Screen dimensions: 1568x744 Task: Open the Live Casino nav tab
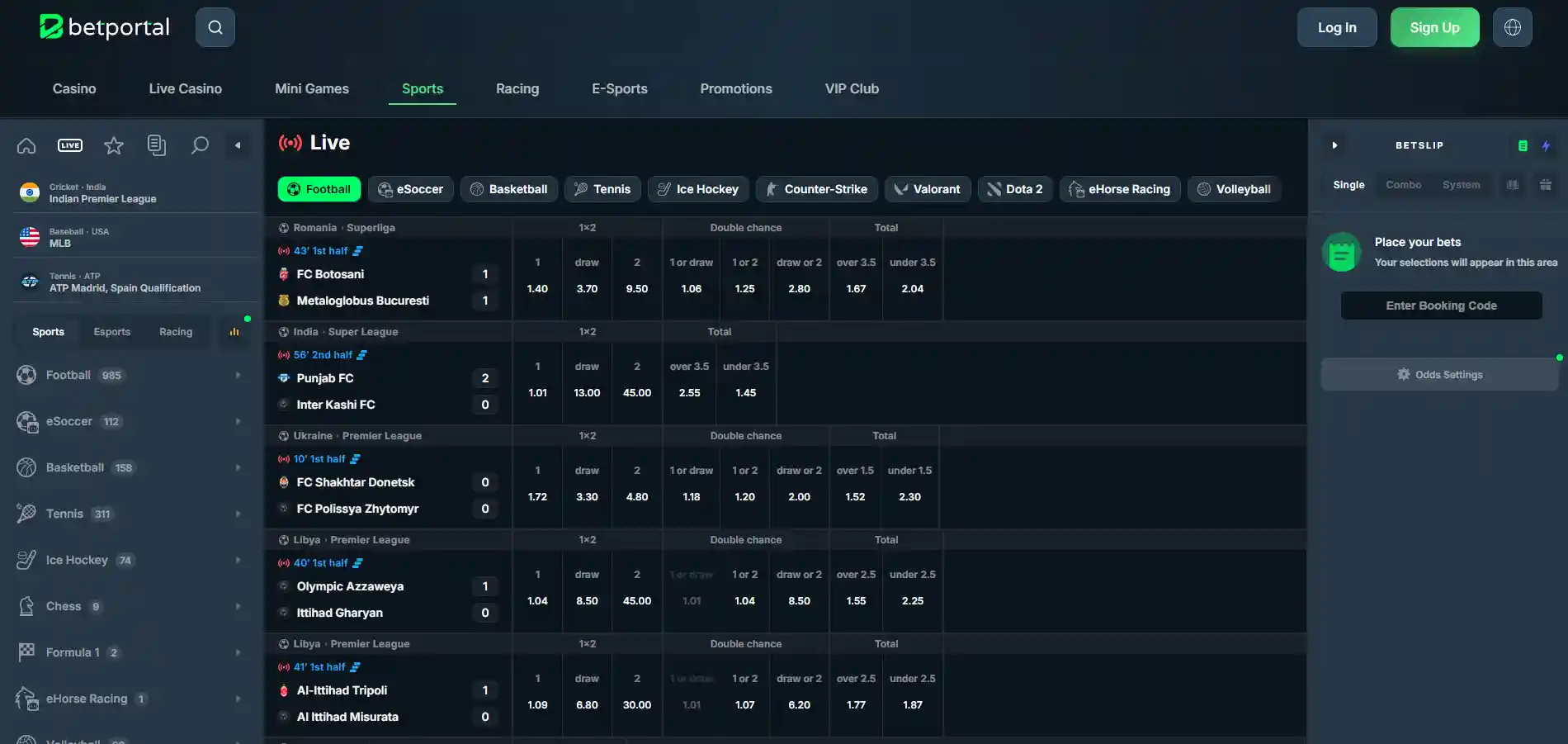click(x=186, y=88)
